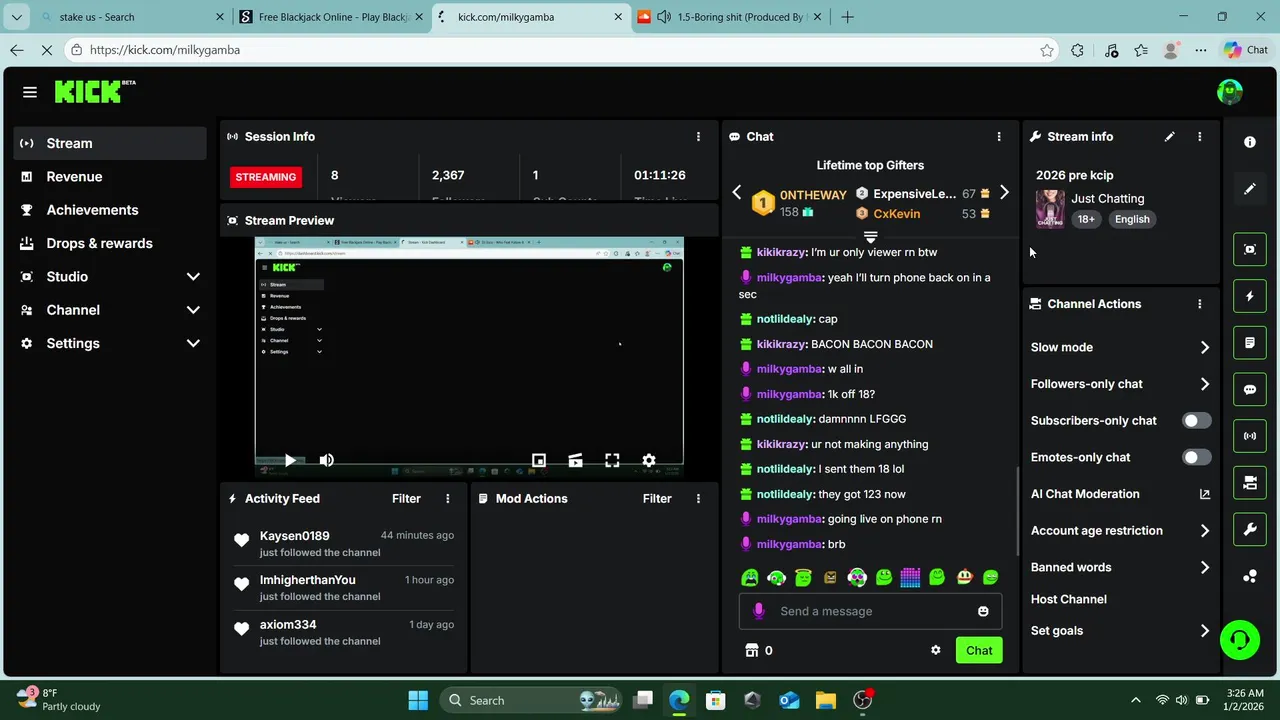
Task: Show previous top gifters
Action: (x=737, y=193)
